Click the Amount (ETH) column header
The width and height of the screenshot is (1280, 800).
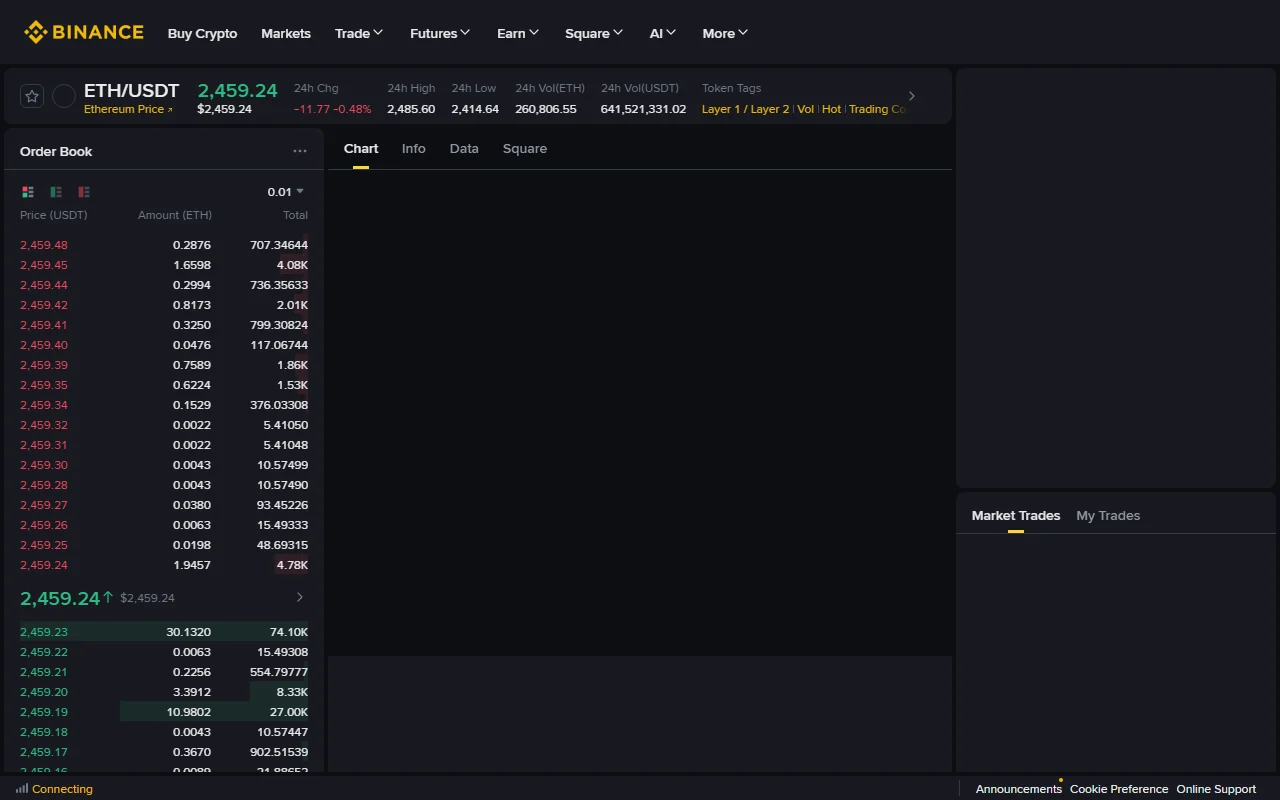[x=175, y=215]
